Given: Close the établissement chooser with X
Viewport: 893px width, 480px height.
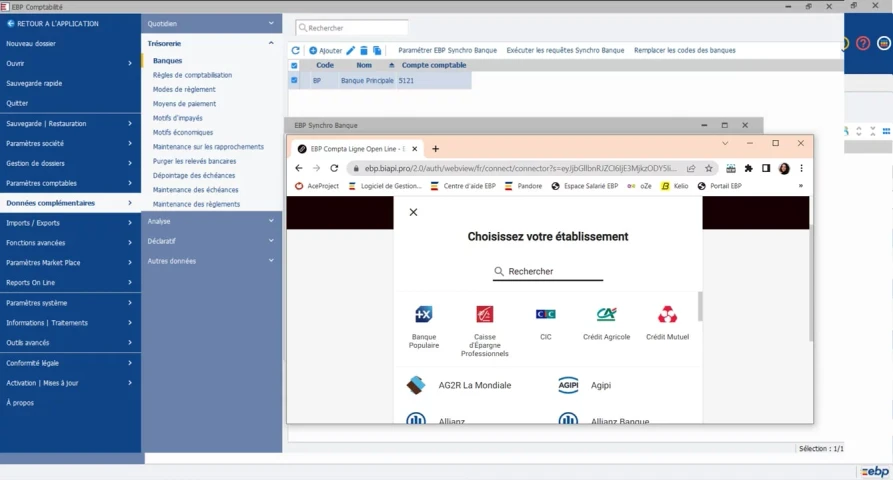Looking at the screenshot, I should (413, 212).
